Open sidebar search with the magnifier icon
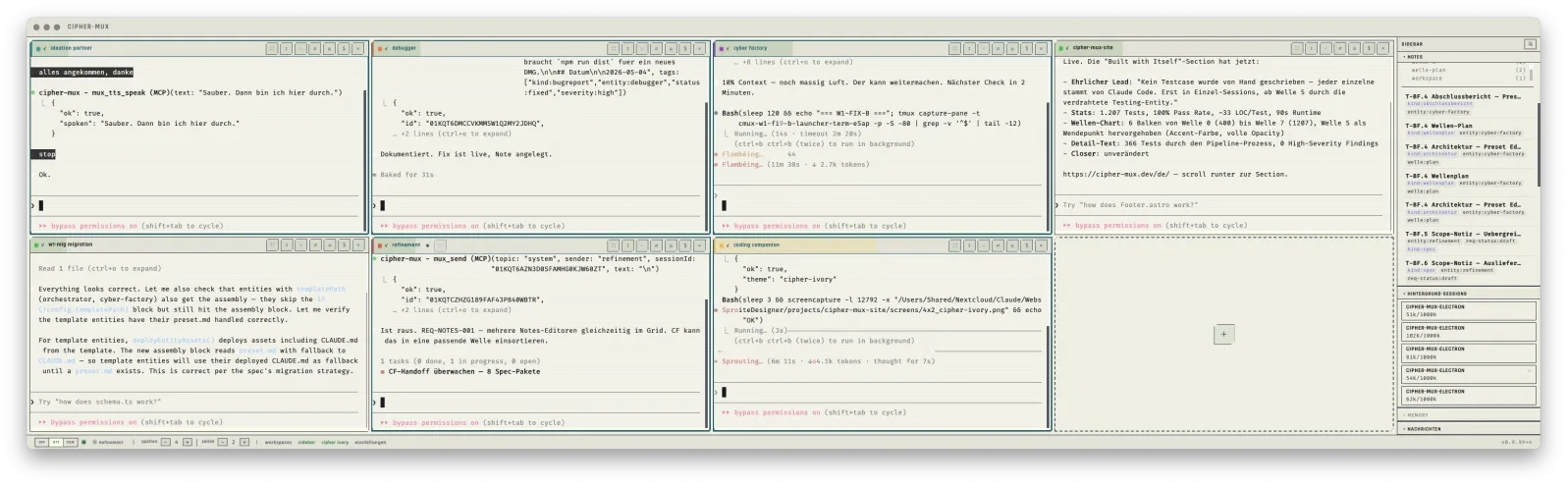Image resolution: width=1568 pixels, height=486 pixels. [x=1530, y=44]
